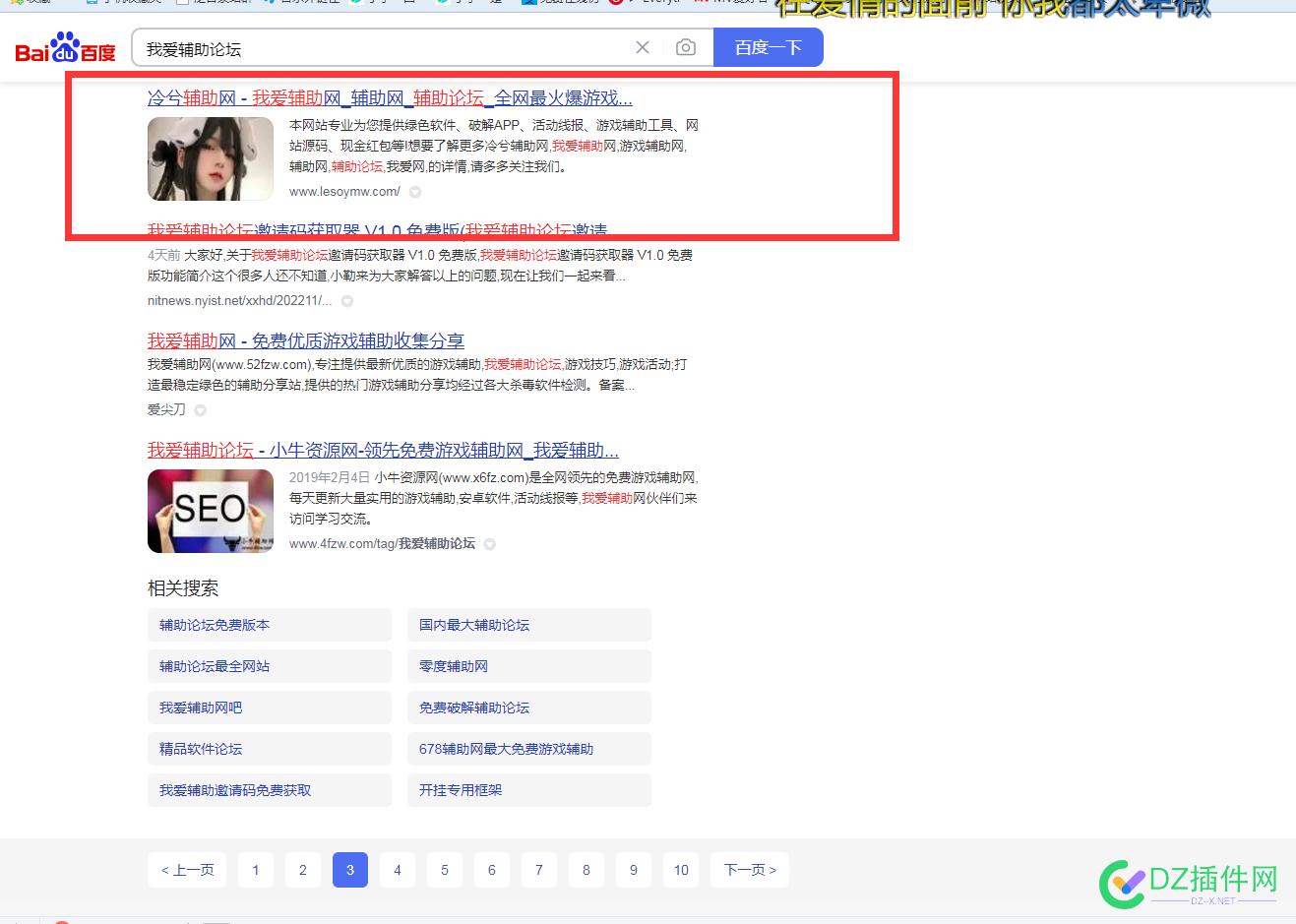Click the 爱尖刀 source label
This screenshot has height=924, width=1296.
[x=166, y=409]
